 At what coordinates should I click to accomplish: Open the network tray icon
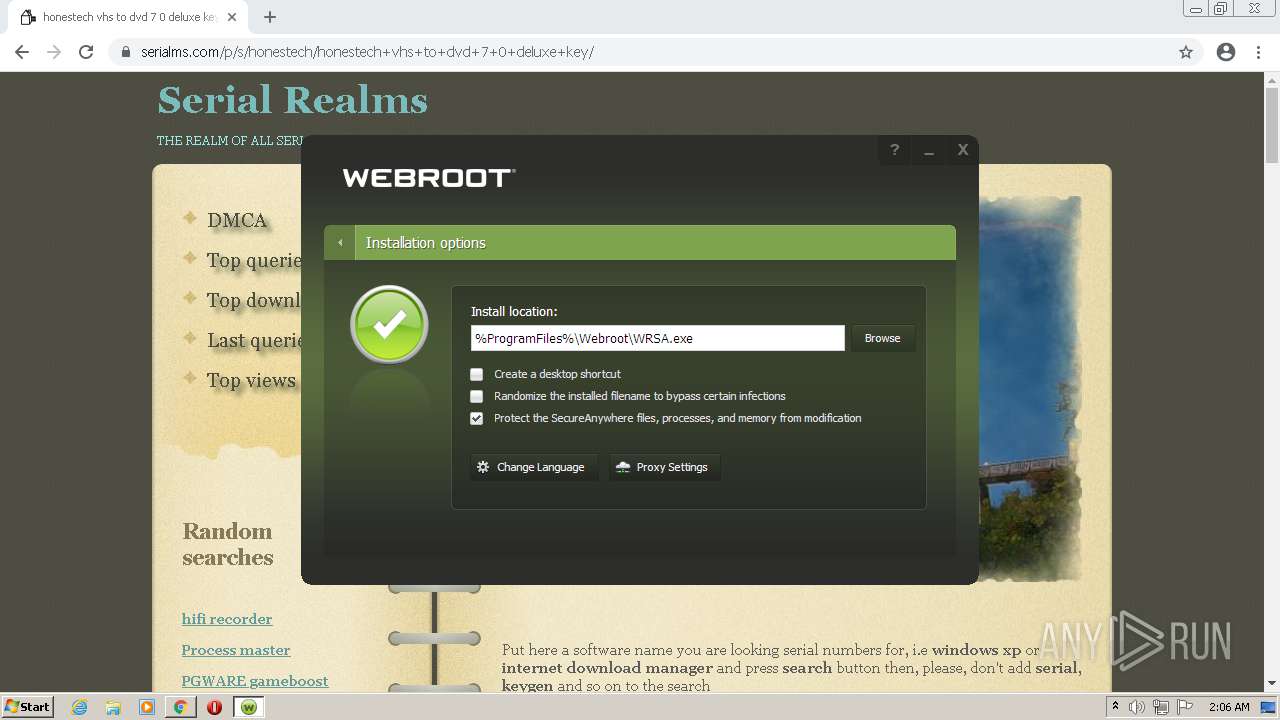click(x=1161, y=707)
